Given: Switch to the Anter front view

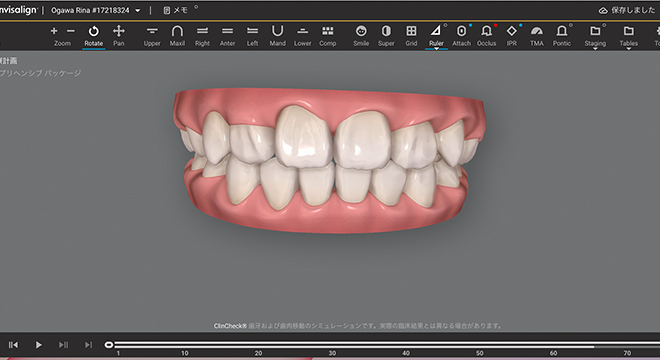Looking at the screenshot, I should (227, 36).
